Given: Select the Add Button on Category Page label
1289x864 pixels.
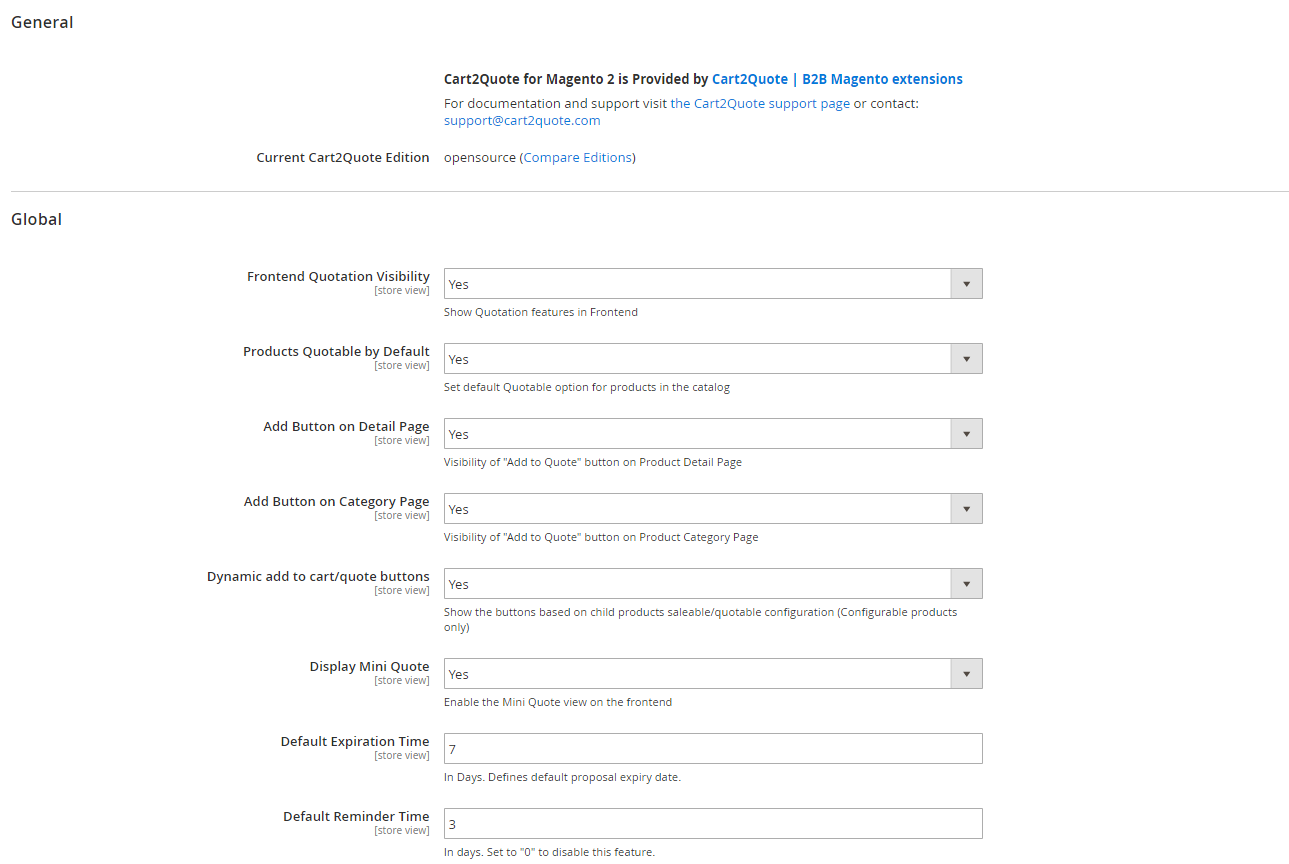Looking at the screenshot, I should 337,502.
